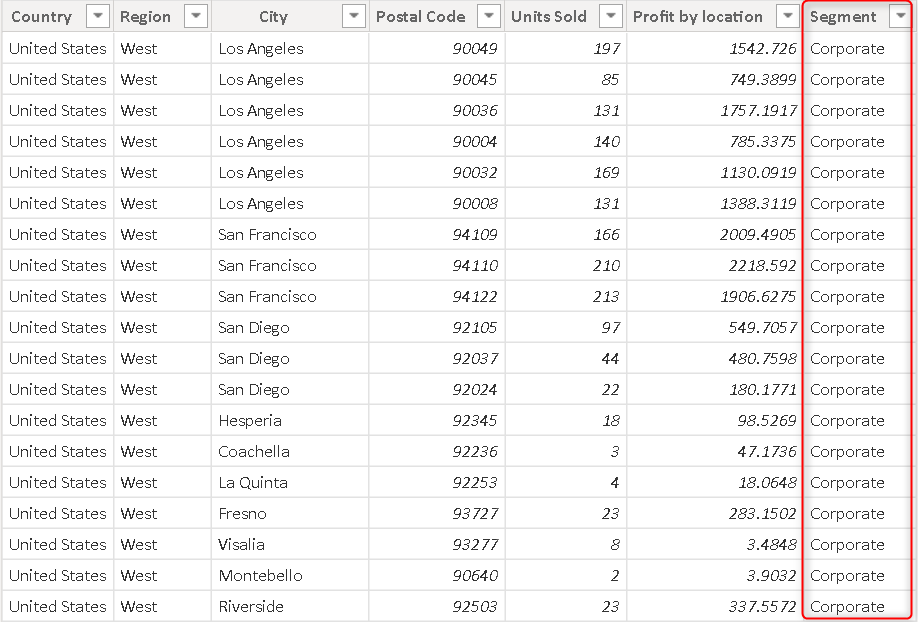Select the Montebello city cell
The width and height of the screenshot is (918, 622).
coord(260,575)
